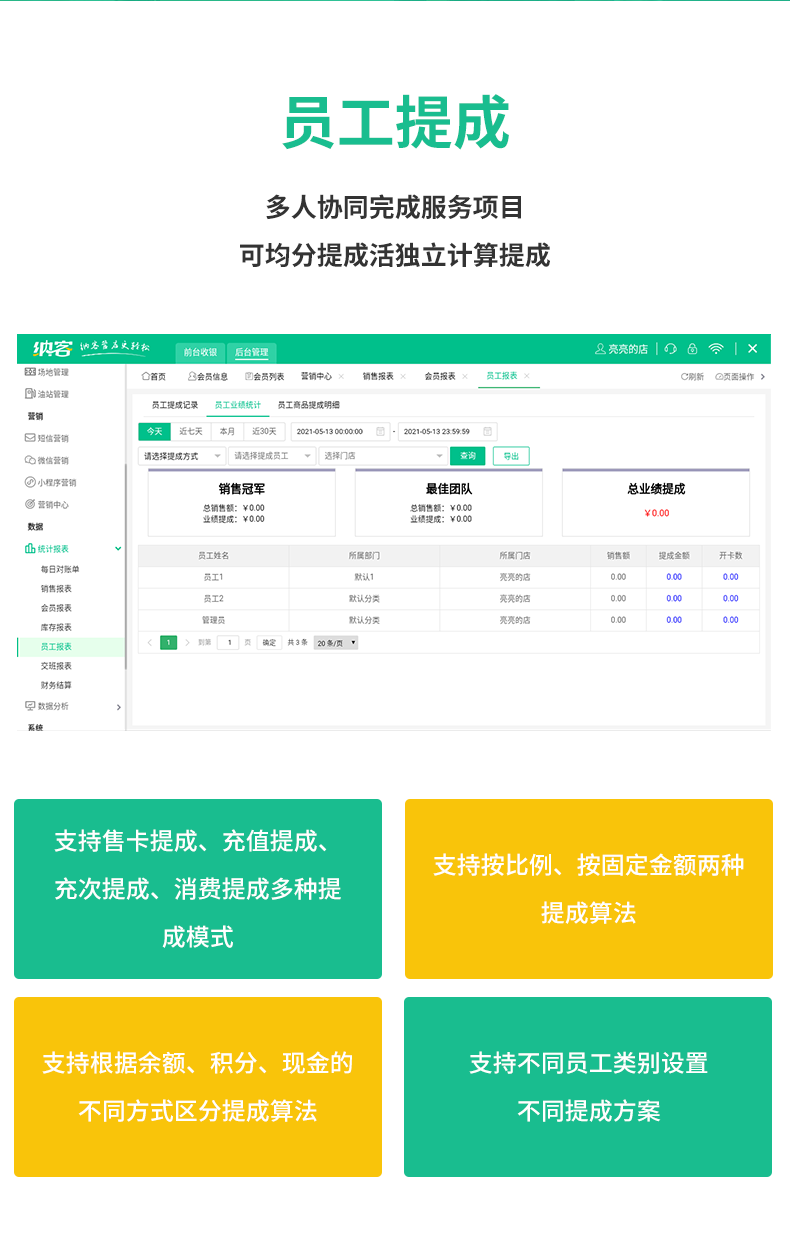This screenshot has width=790, height=1239.
Task: Click the lock screen icon
Action: (692, 349)
